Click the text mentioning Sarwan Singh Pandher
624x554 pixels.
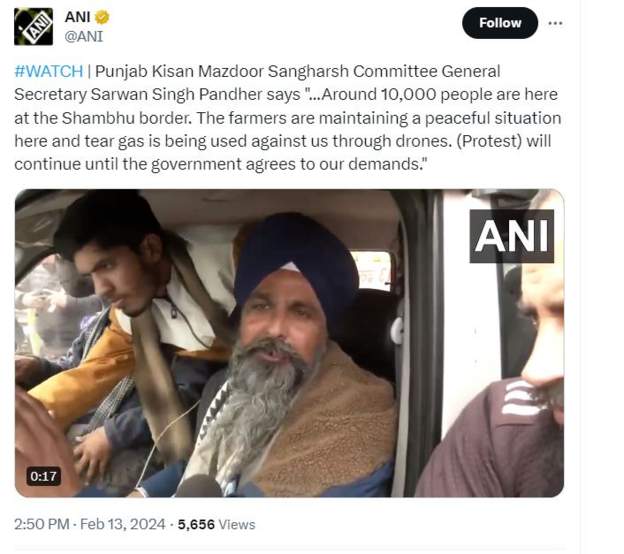click(x=190, y=94)
